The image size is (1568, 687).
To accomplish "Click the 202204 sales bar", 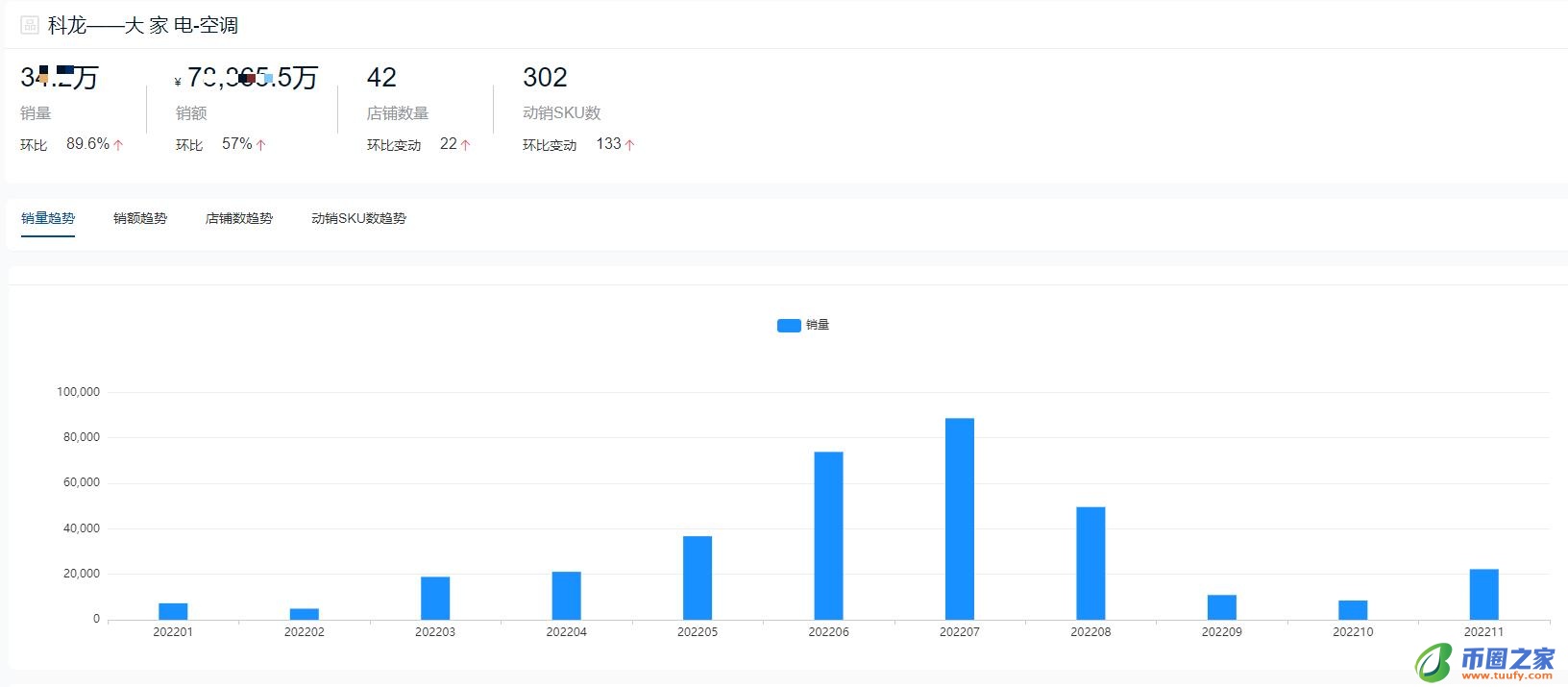I will (x=567, y=596).
